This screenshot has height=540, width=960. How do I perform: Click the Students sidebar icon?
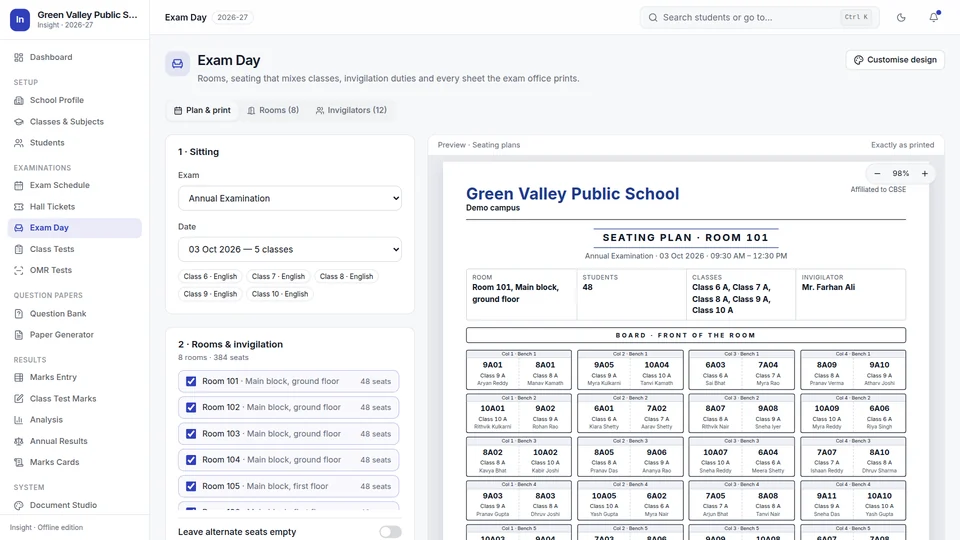pyautogui.click(x=19, y=143)
